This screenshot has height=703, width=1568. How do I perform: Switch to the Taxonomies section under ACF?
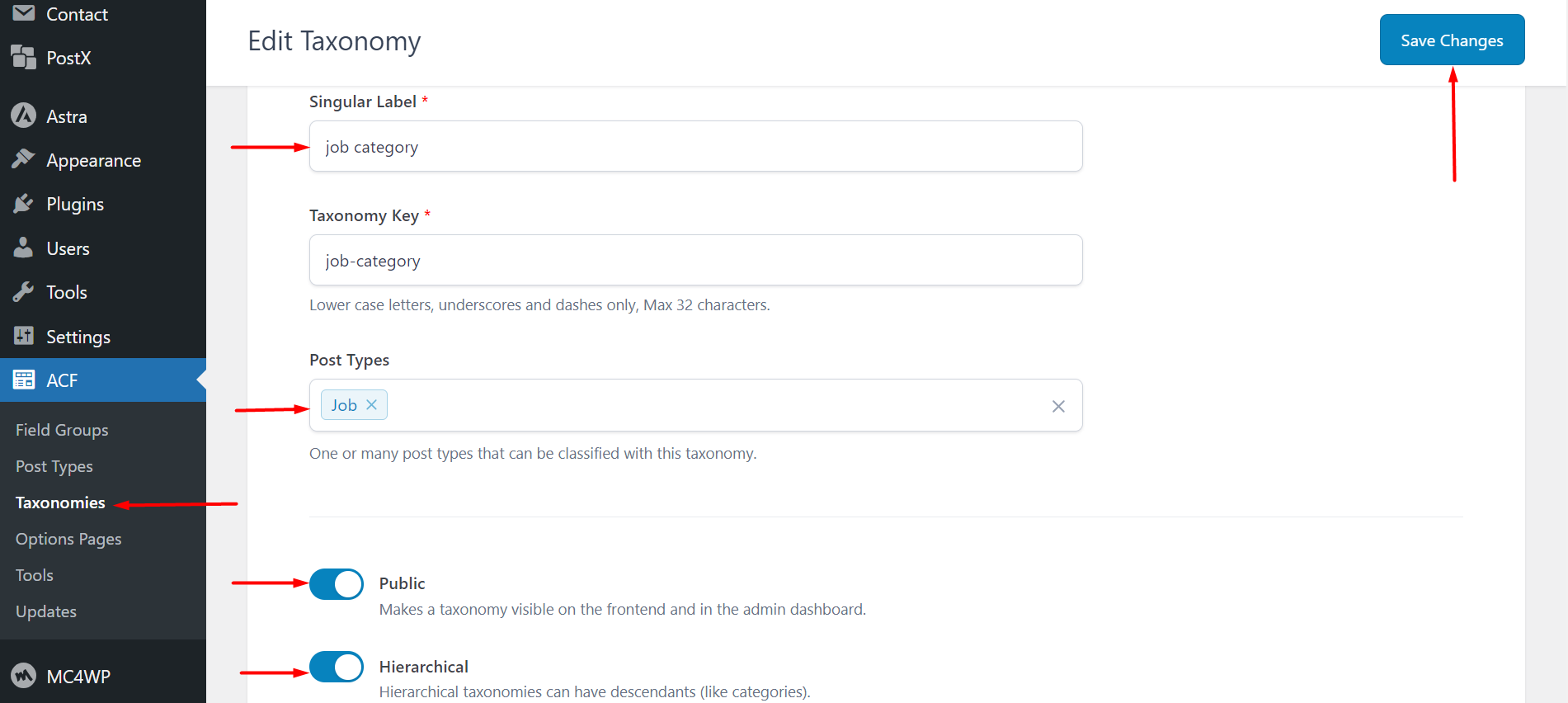(x=59, y=502)
